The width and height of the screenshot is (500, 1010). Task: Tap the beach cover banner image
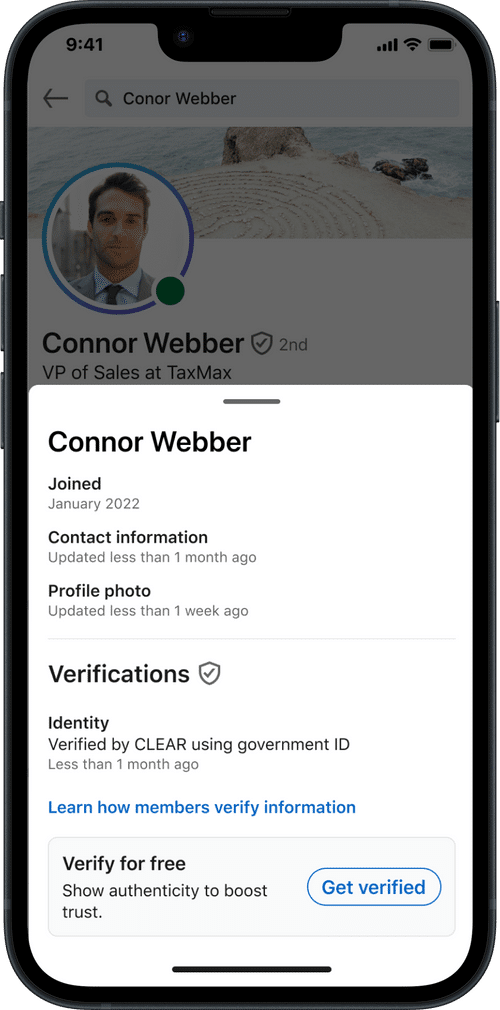(250, 182)
